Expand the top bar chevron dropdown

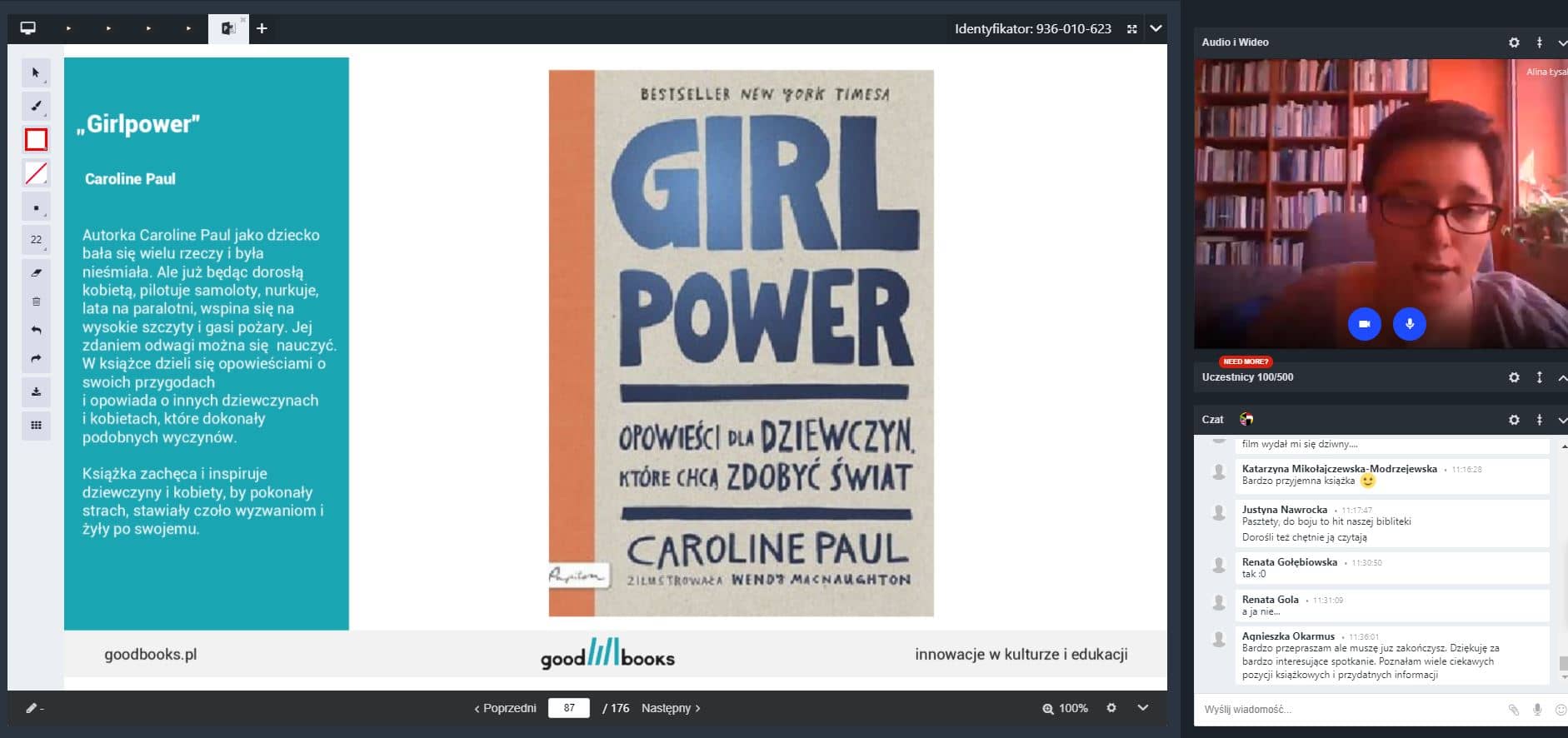tap(1156, 28)
